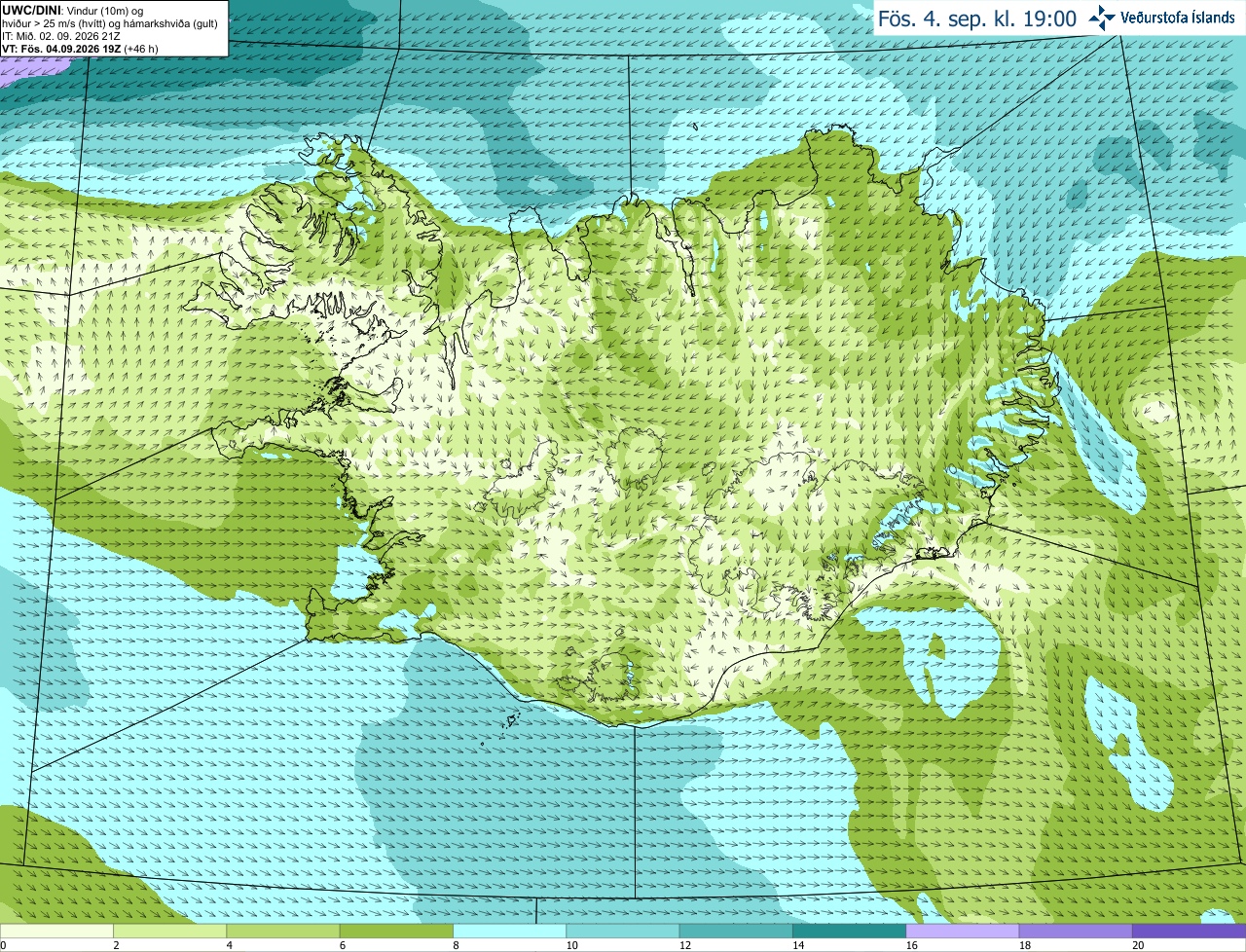This screenshot has width=1246, height=952.
Task: Pick the above-20 m/s dark violet legend swatch
Action: click(1189, 931)
